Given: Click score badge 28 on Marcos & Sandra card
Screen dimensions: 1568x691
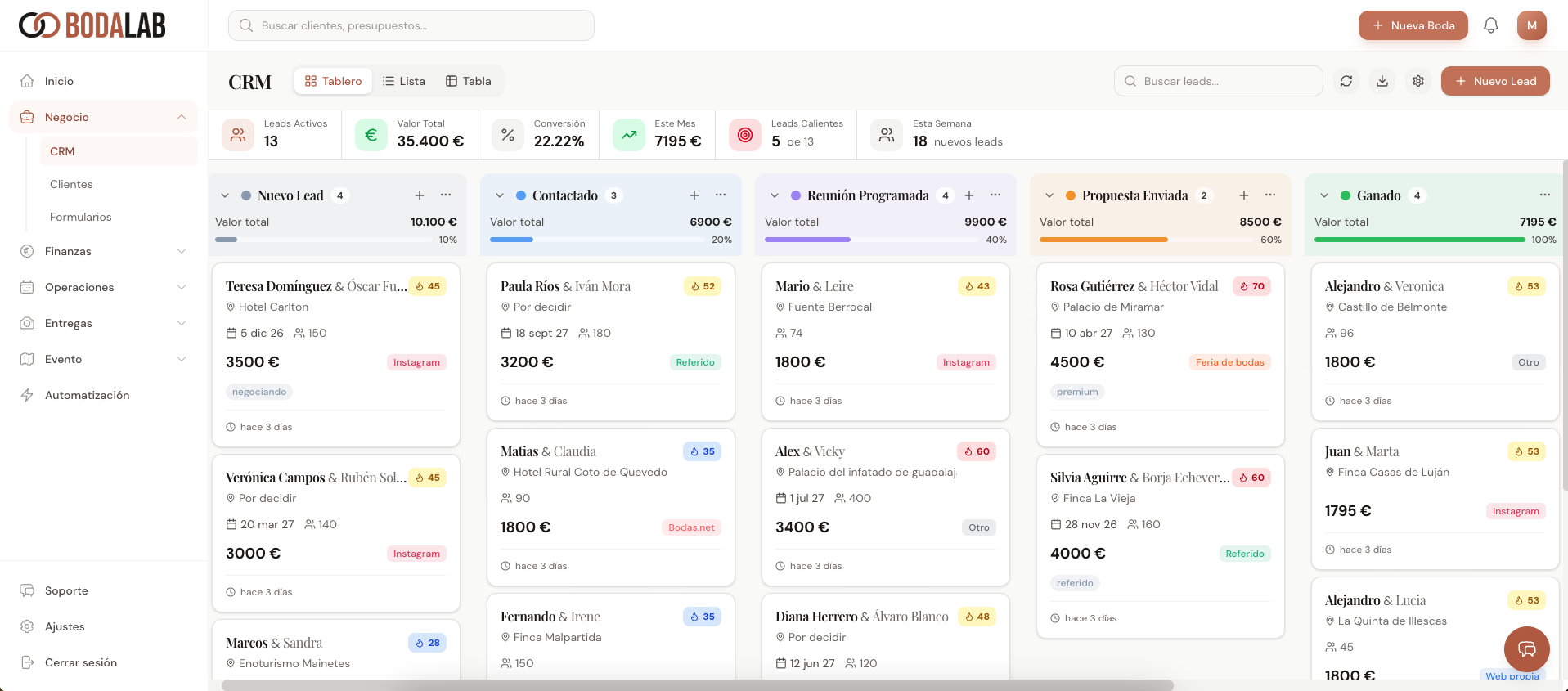Looking at the screenshot, I should tap(428, 643).
